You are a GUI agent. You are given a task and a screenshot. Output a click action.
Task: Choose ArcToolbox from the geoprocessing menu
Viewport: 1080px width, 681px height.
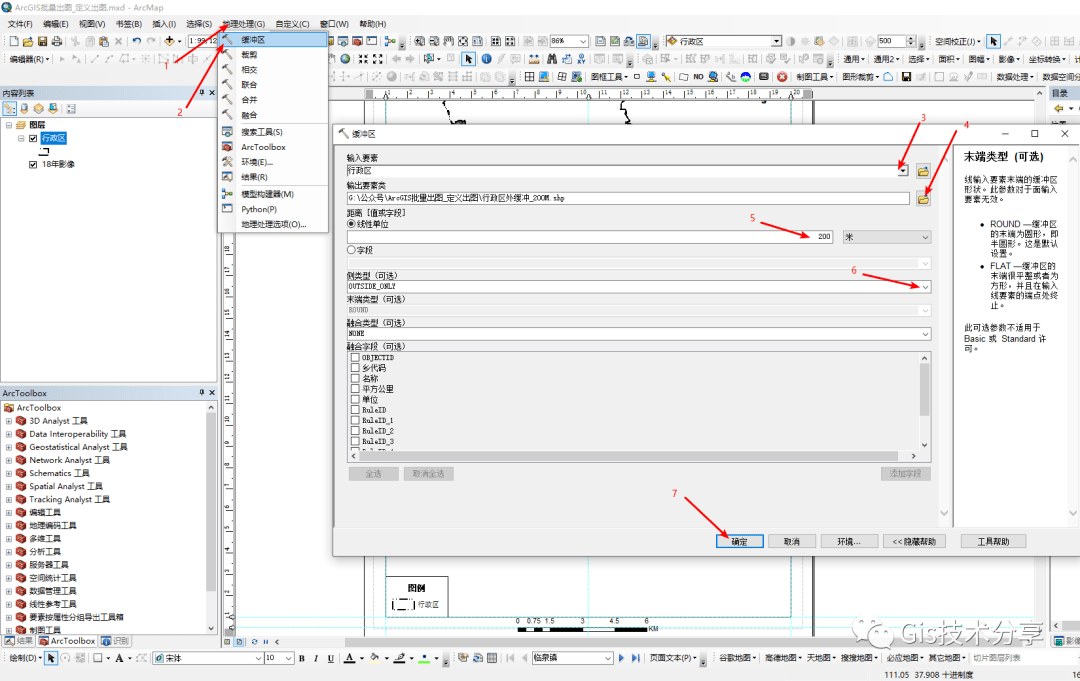[273, 147]
